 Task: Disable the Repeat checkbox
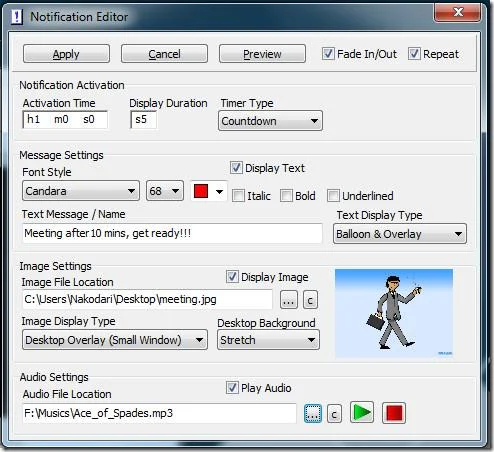pyautogui.click(x=414, y=54)
